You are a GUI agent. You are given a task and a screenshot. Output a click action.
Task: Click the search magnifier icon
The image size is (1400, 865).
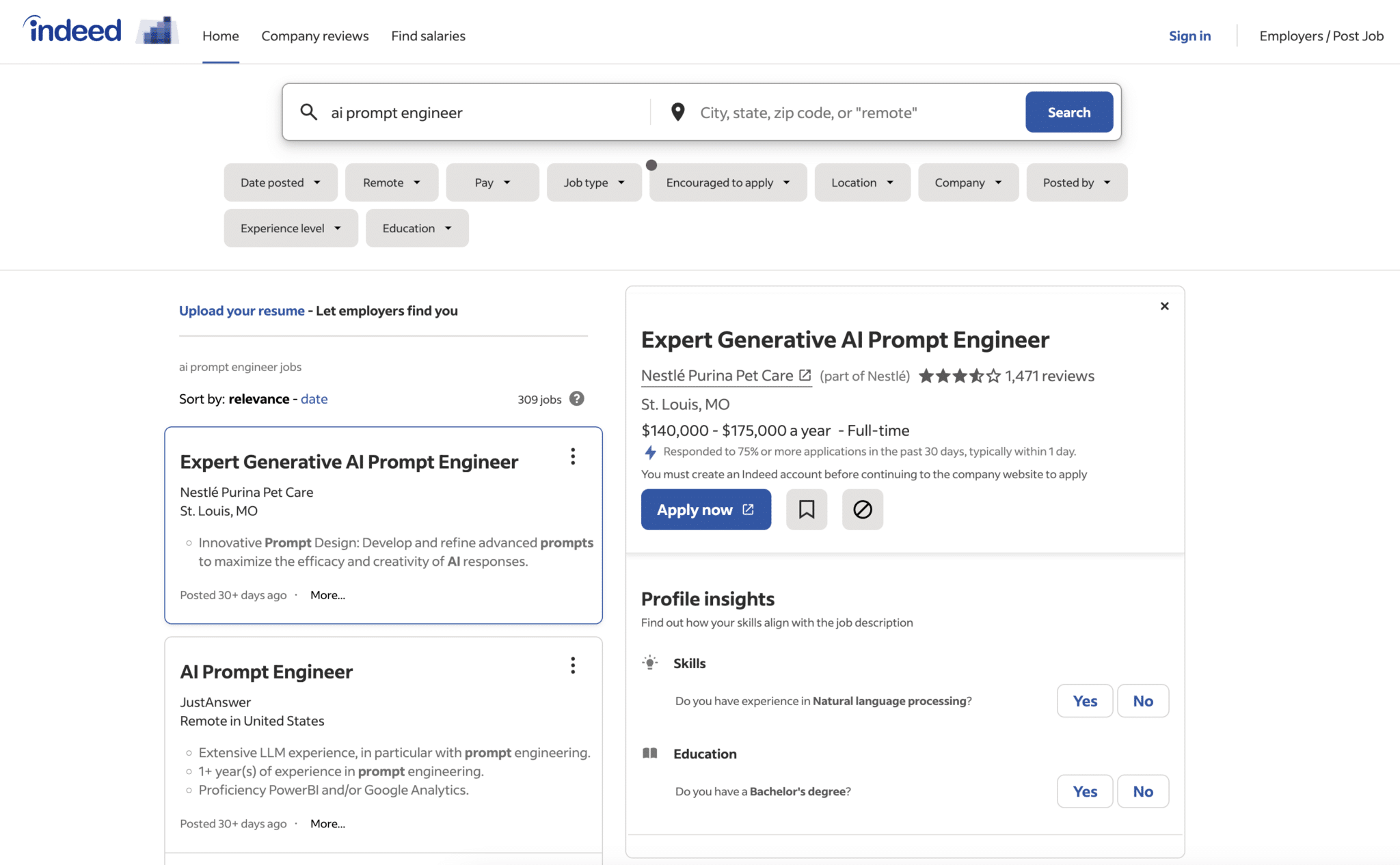[x=309, y=112]
